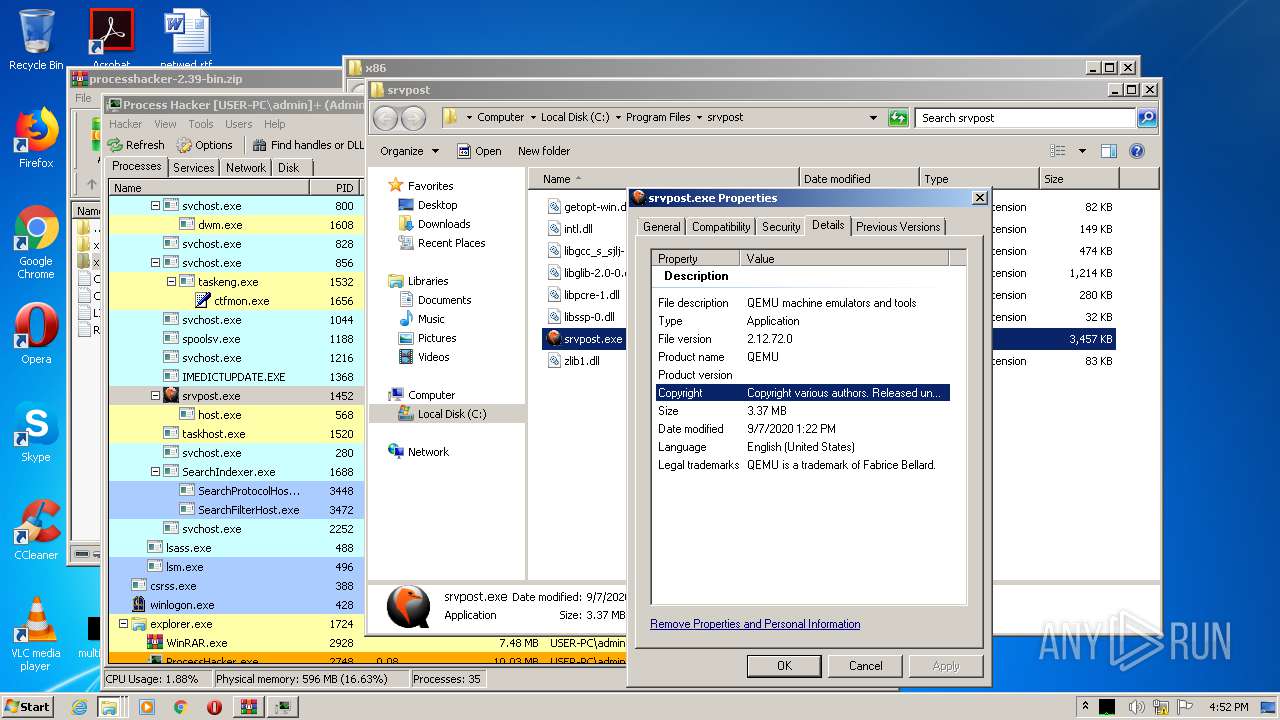Click Refresh in Process Hacker toolbar
Image resolution: width=1280 pixels, height=720 pixels.
136,145
